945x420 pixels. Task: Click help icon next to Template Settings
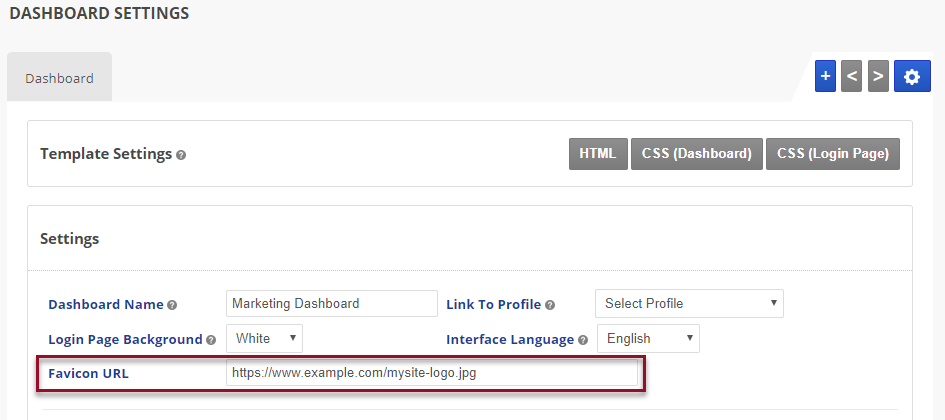[181, 155]
